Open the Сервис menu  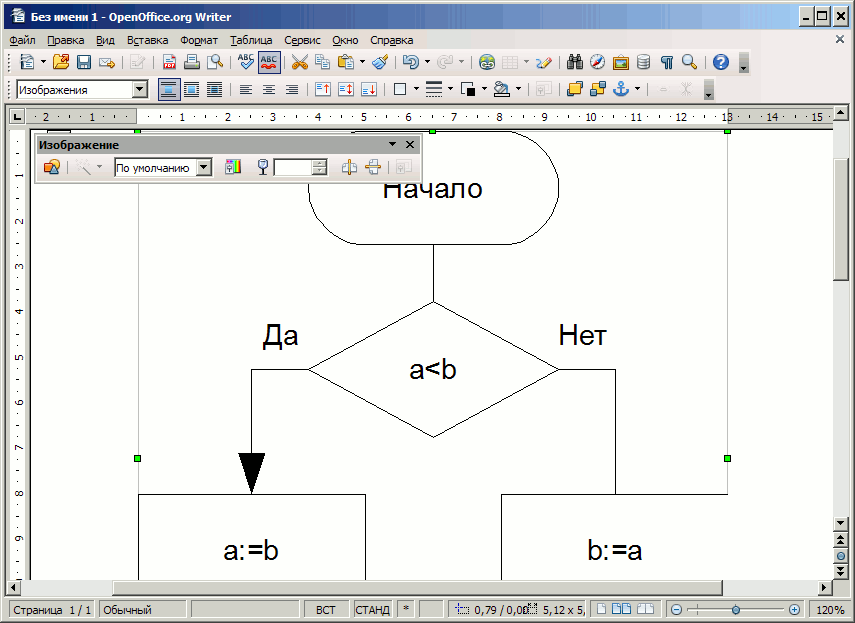[x=302, y=40]
